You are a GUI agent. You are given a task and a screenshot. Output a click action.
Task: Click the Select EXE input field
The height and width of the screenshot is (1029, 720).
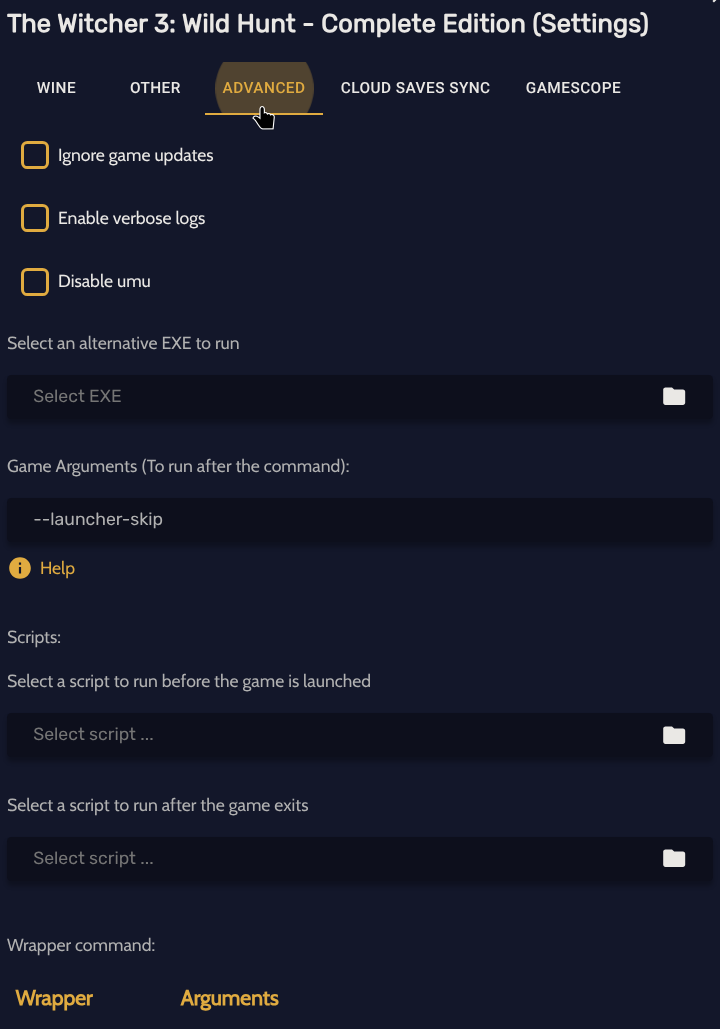330,397
